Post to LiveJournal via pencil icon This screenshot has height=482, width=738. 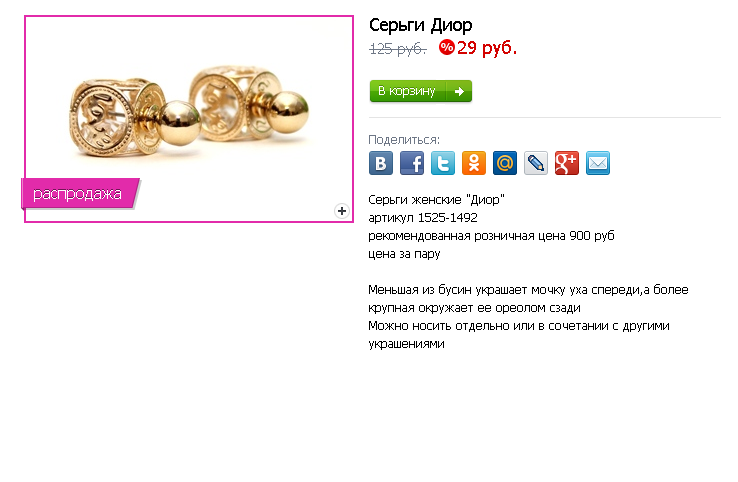[x=536, y=163]
